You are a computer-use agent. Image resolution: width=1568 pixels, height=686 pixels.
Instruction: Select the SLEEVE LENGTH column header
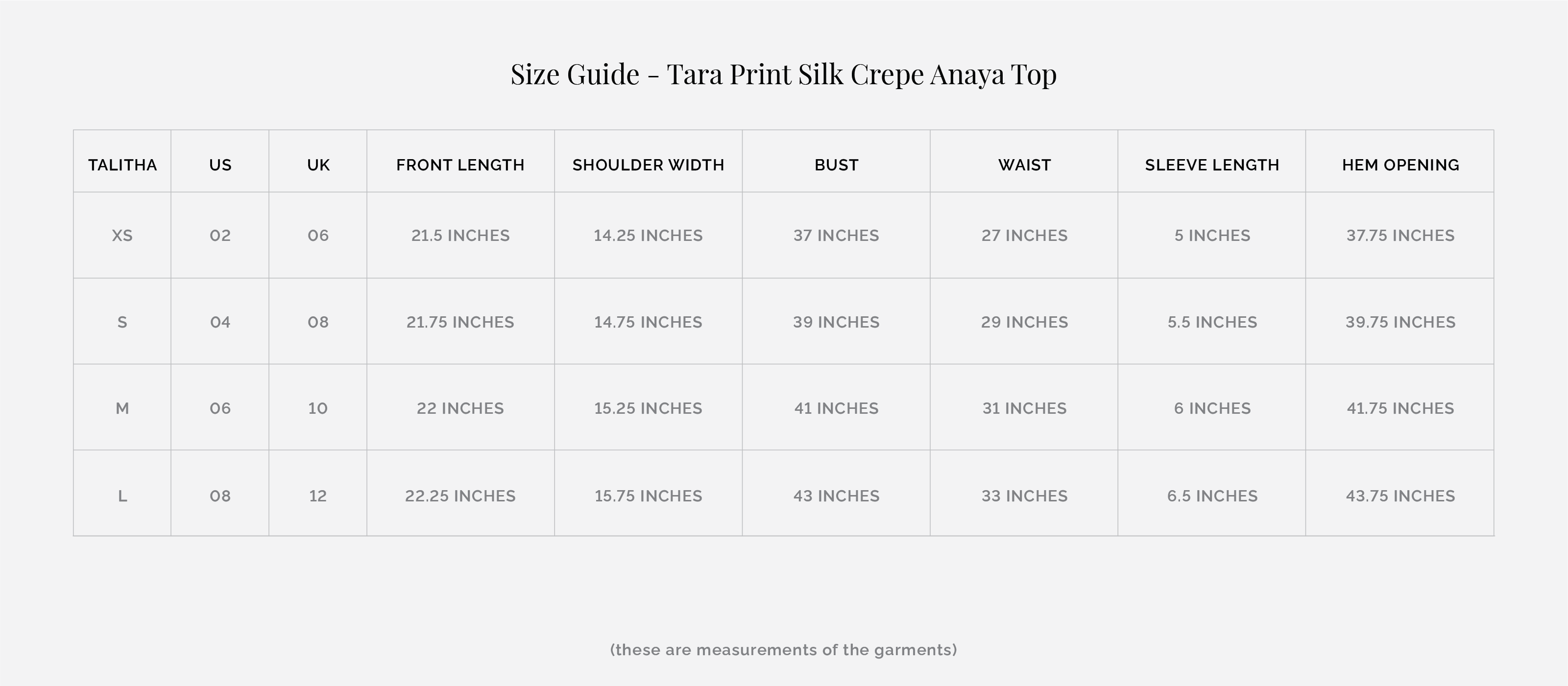click(x=1212, y=165)
